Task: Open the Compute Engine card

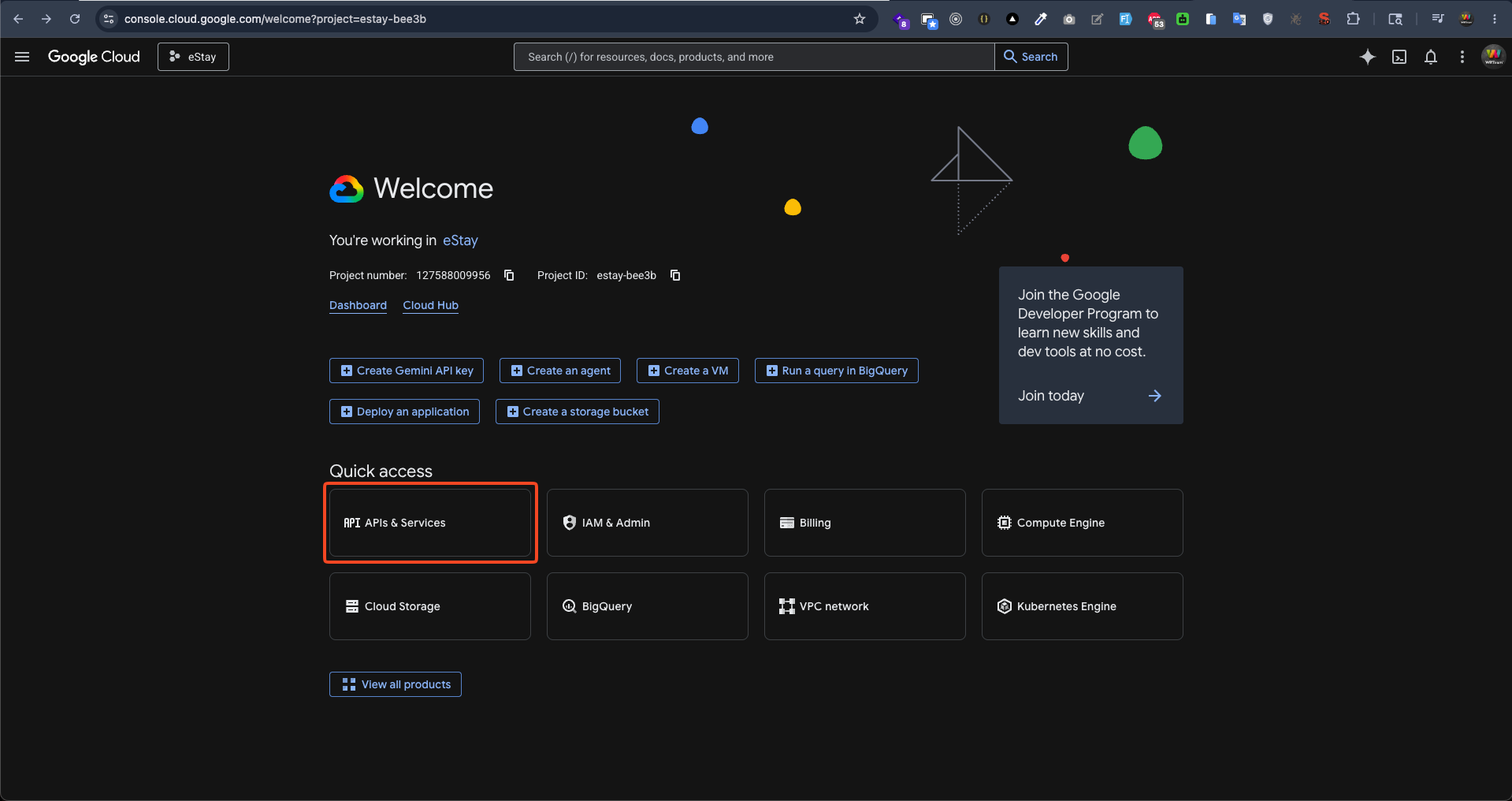Action: click(x=1083, y=523)
